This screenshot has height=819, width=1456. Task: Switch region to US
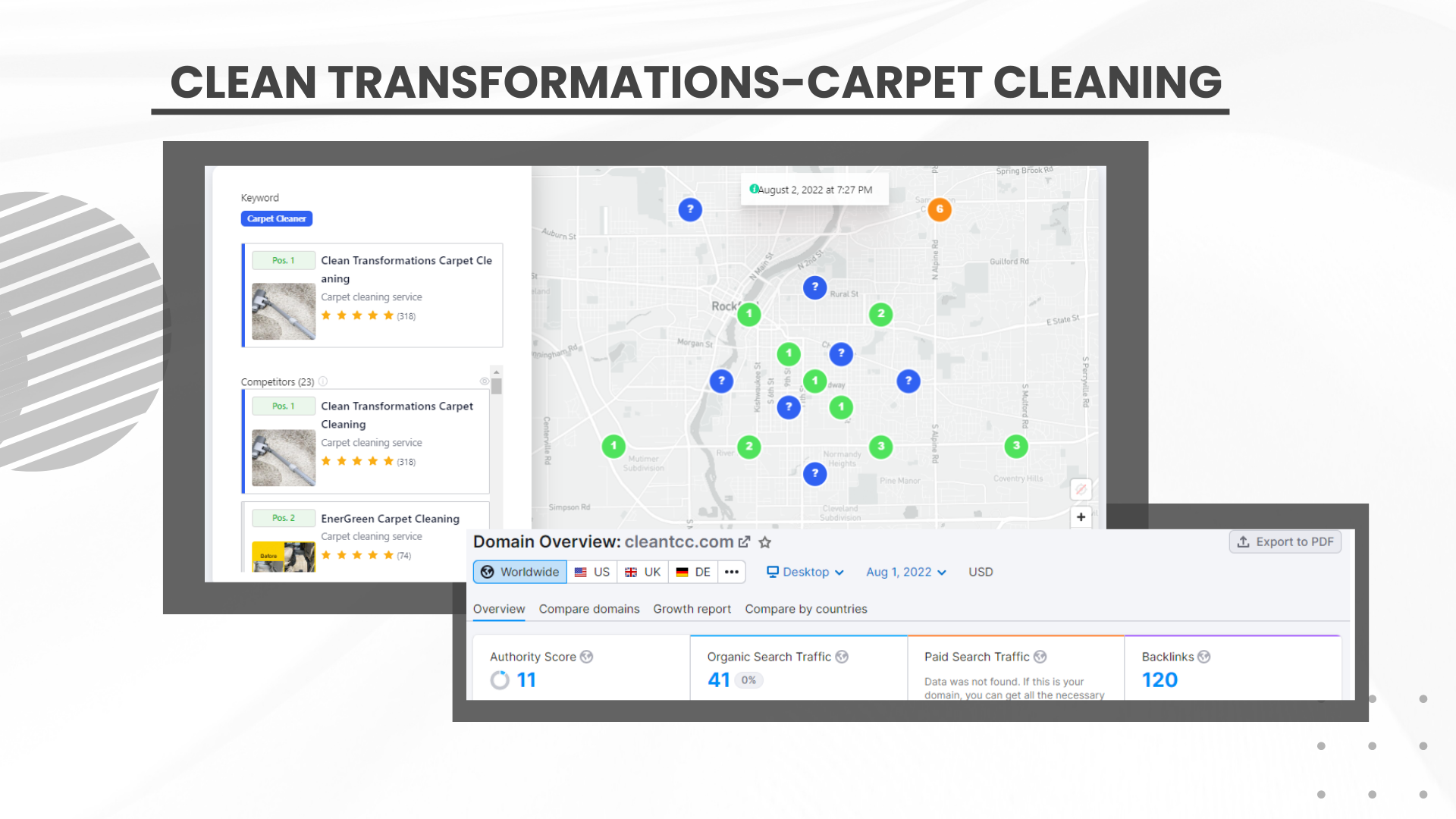pos(592,572)
